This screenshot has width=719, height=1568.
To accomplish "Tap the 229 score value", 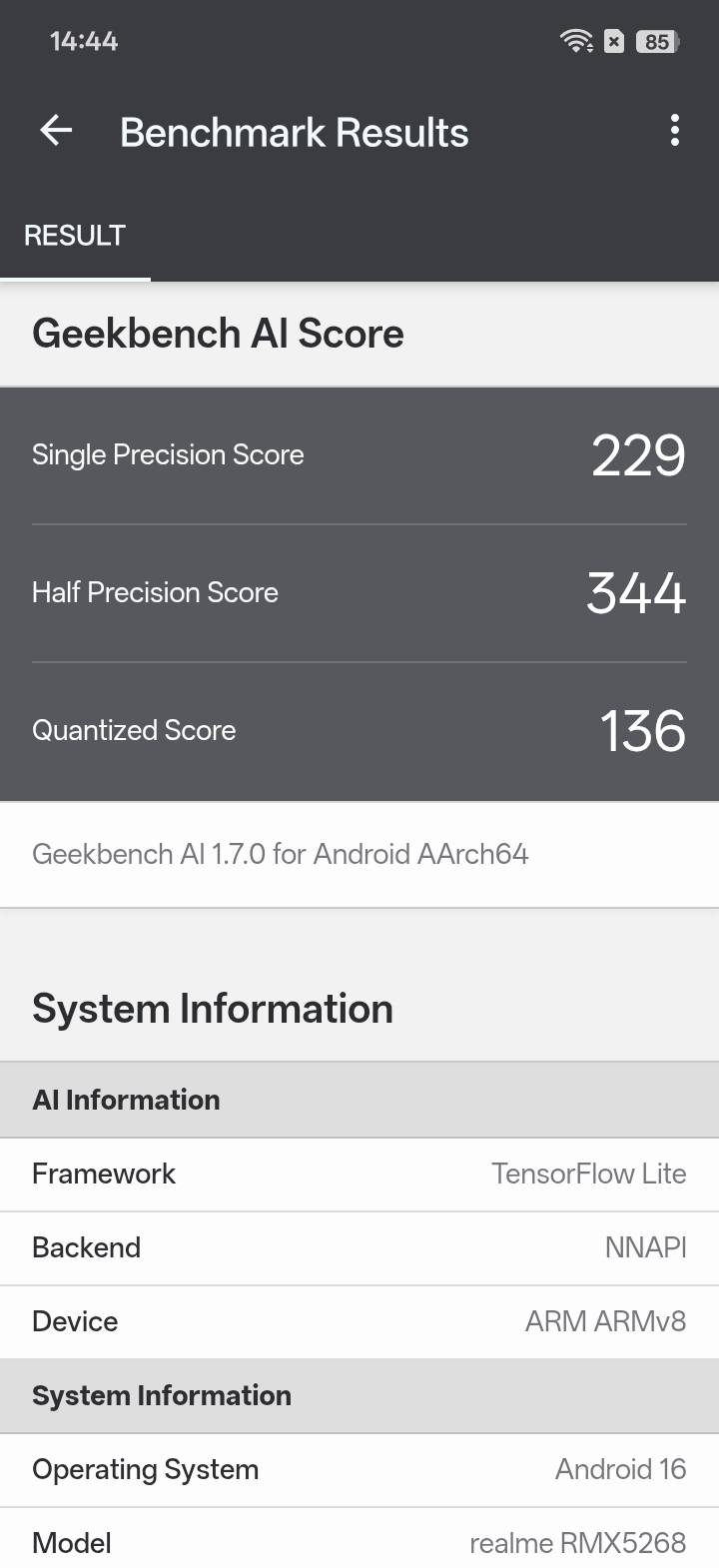I will coord(638,455).
